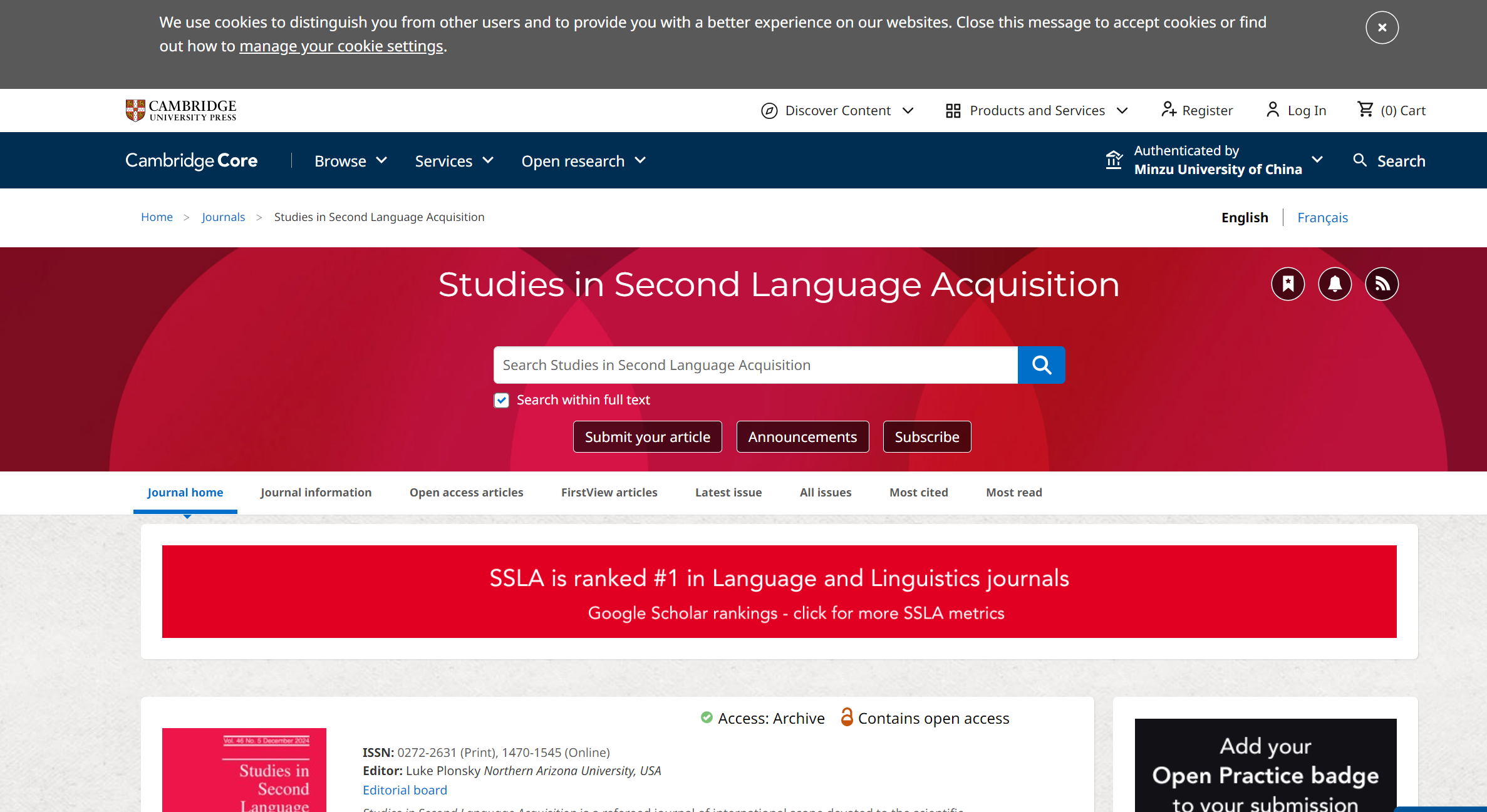Click the institution building icon
This screenshot has height=812, width=1487.
1114,160
